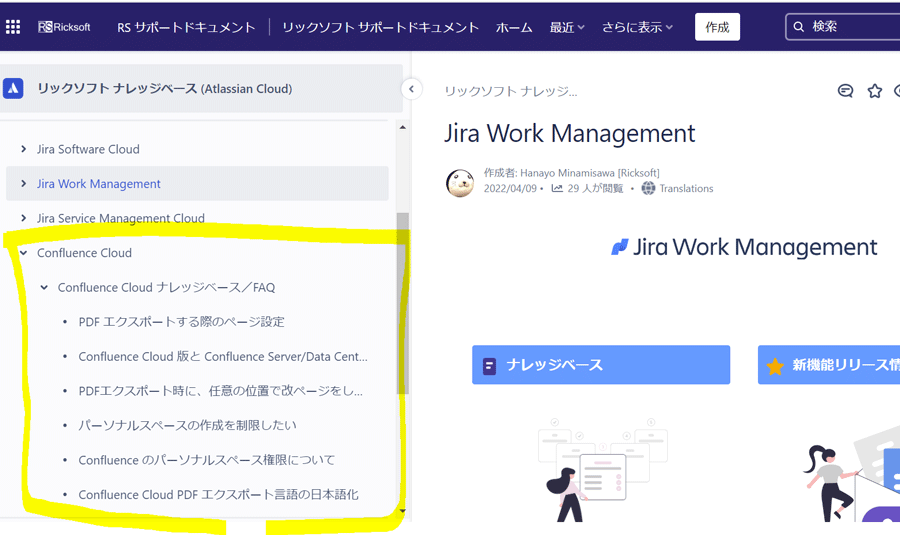Open the page comments icon
Viewport: 900px width, 535px height.
(x=845, y=91)
